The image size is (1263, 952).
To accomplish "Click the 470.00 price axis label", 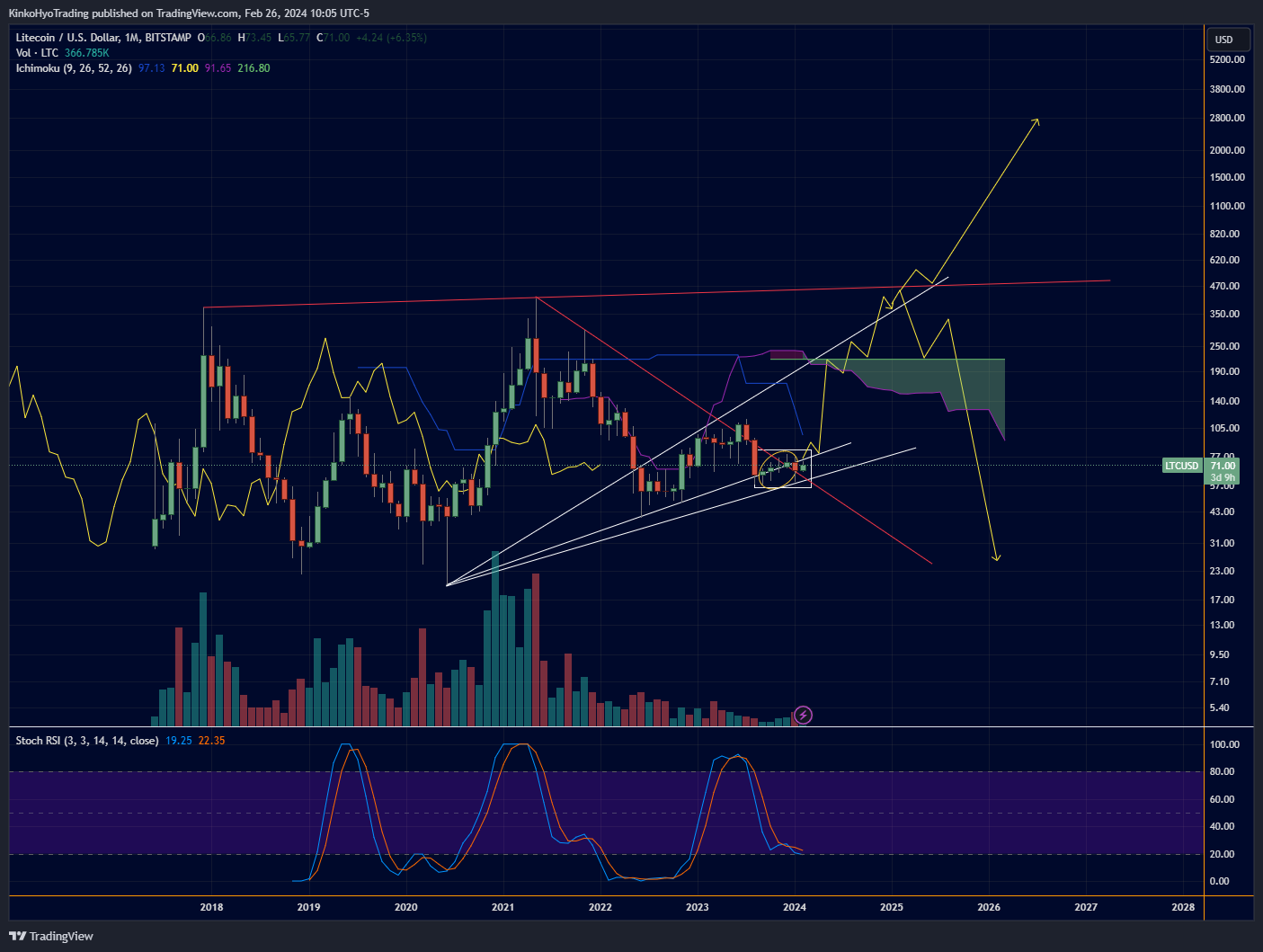I will pos(1224,286).
